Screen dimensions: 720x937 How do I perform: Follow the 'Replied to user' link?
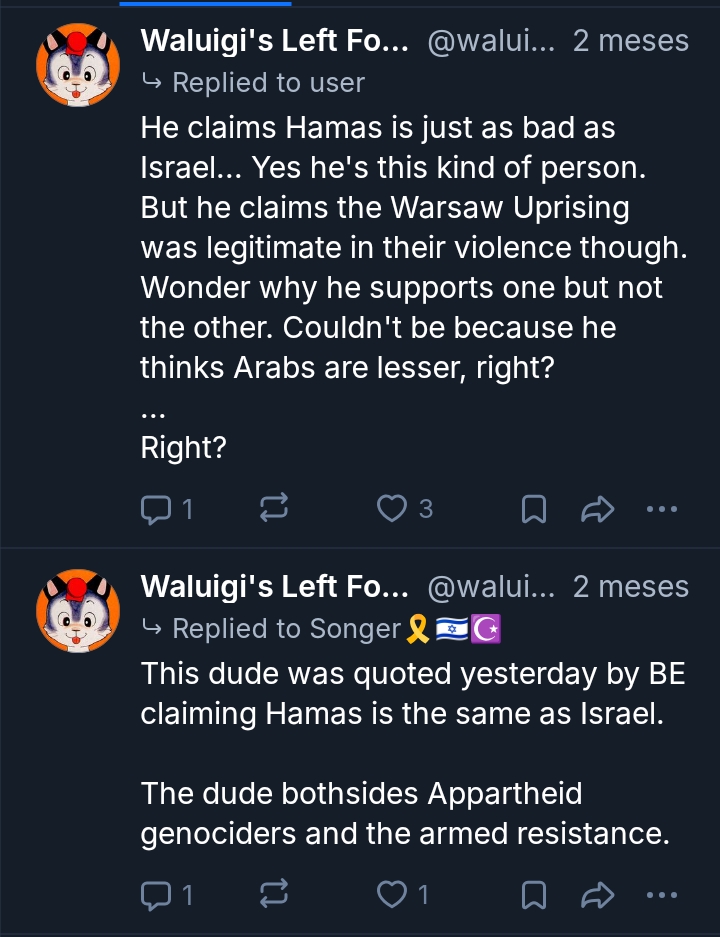(x=267, y=82)
